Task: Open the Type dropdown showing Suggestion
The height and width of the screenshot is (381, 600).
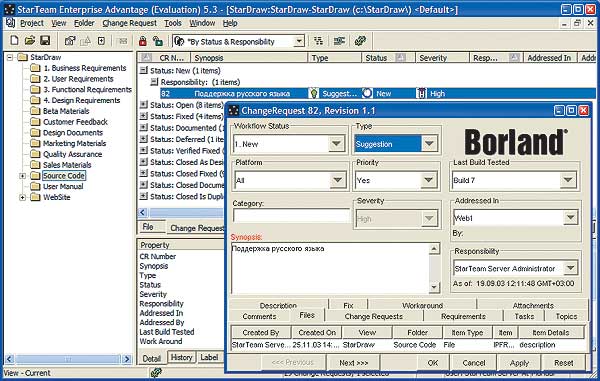Action: 429,144
